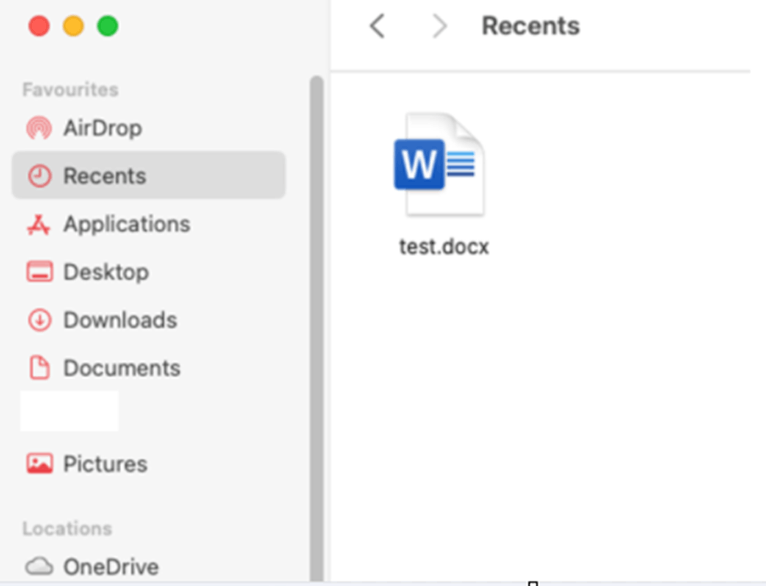Close the Finder window, red button
The image size is (766, 586).
(39, 26)
